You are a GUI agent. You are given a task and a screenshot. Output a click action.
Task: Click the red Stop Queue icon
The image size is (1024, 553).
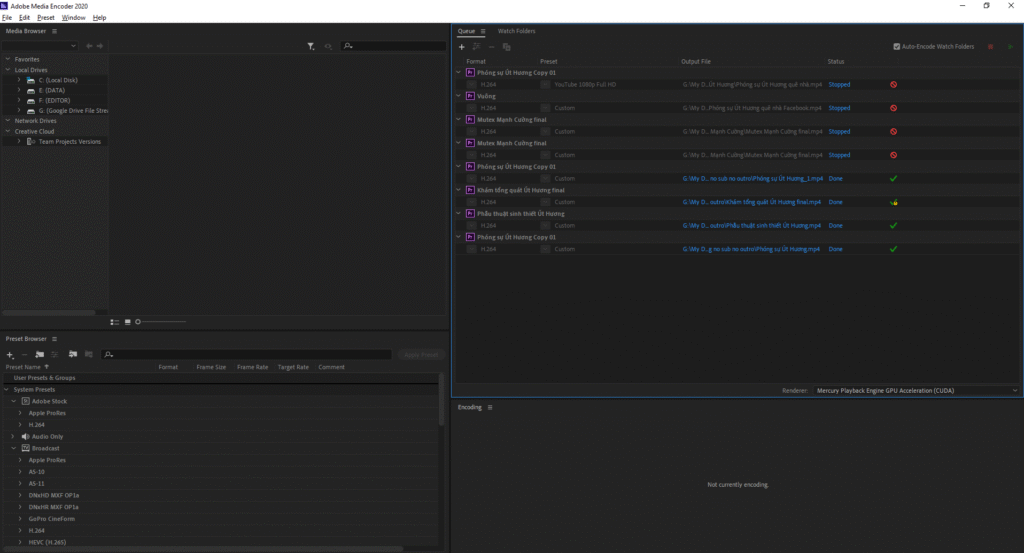click(x=991, y=47)
